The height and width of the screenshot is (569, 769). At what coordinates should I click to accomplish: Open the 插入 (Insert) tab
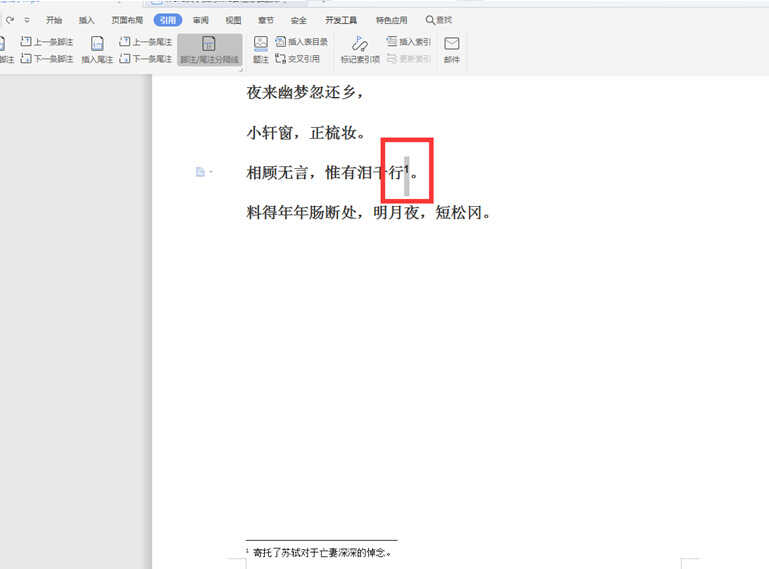[x=86, y=20]
